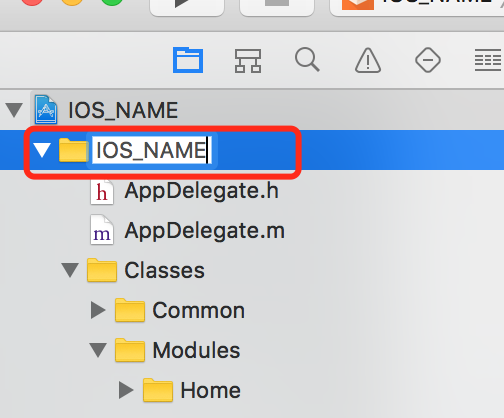Collapse the Modules folder triangle
Screen dimensions: 504x418
[98, 350]
